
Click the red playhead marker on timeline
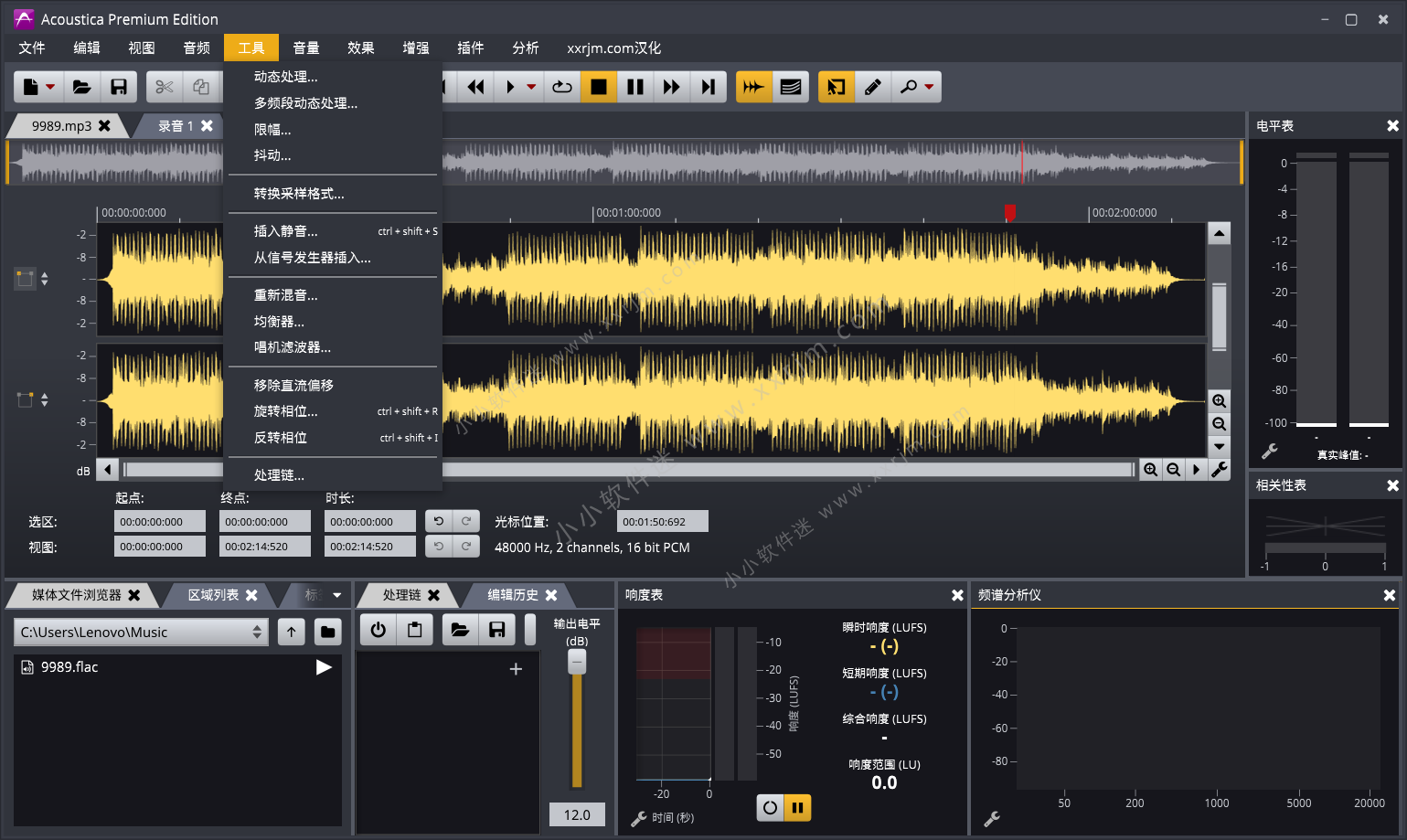click(x=1010, y=212)
